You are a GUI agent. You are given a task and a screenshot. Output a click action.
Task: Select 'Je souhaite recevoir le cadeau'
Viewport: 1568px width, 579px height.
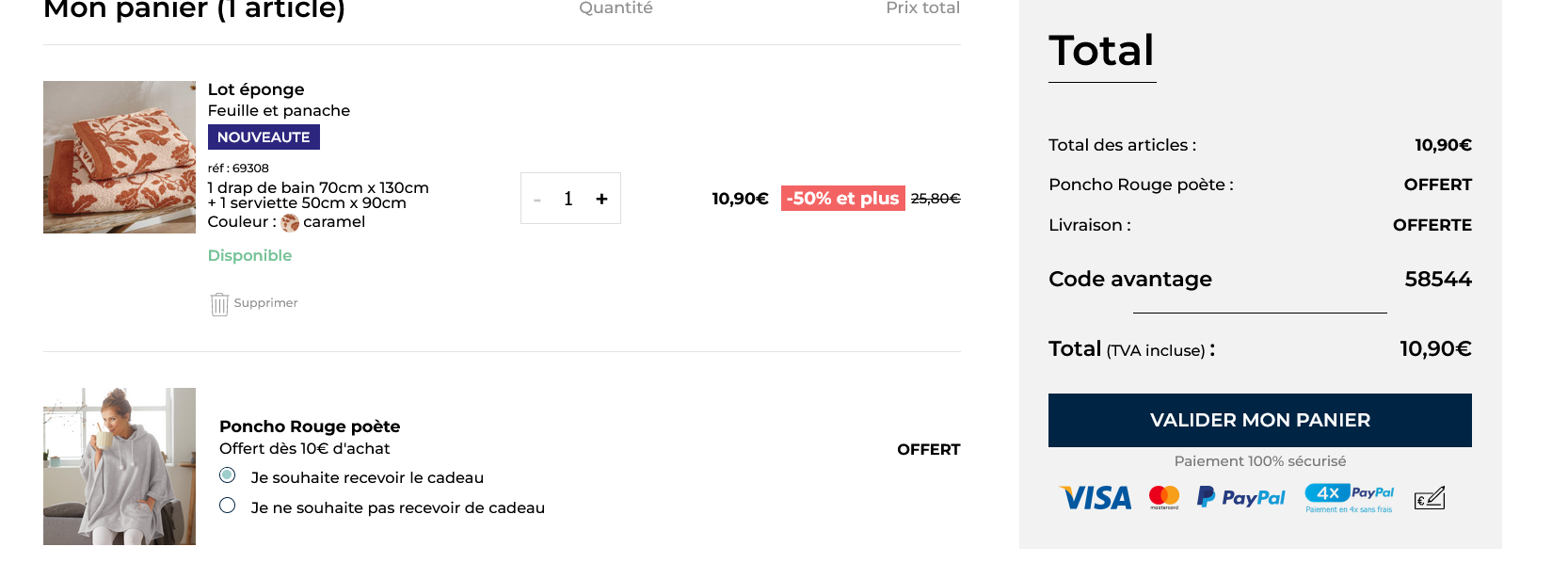(x=228, y=475)
